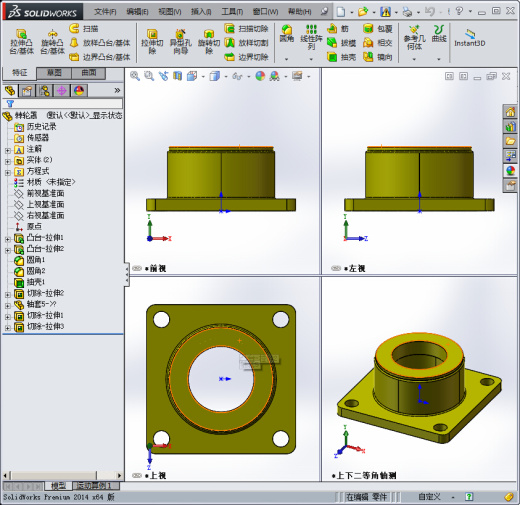Image resolution: width=520 pixels, height=505 pixels.
Task: Open the 工具(T) menu
Action: 232,12
